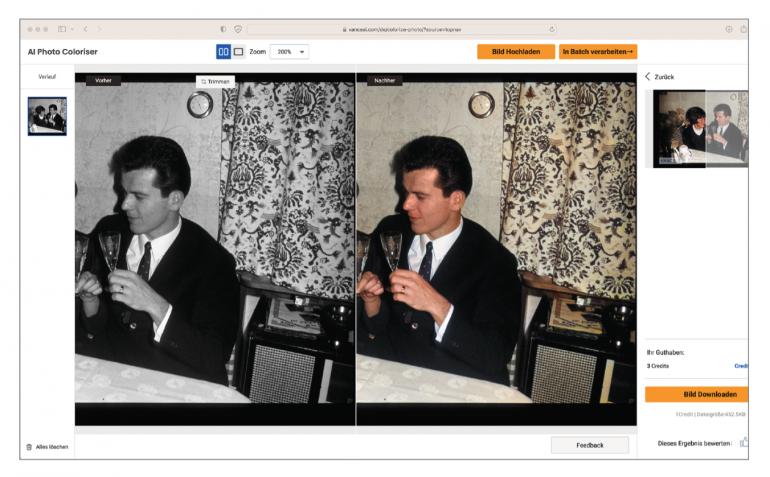770x477 pixels.
Task: Click the Bild Downloaden button
Action: pyautogui.click(x=697, y=394)
